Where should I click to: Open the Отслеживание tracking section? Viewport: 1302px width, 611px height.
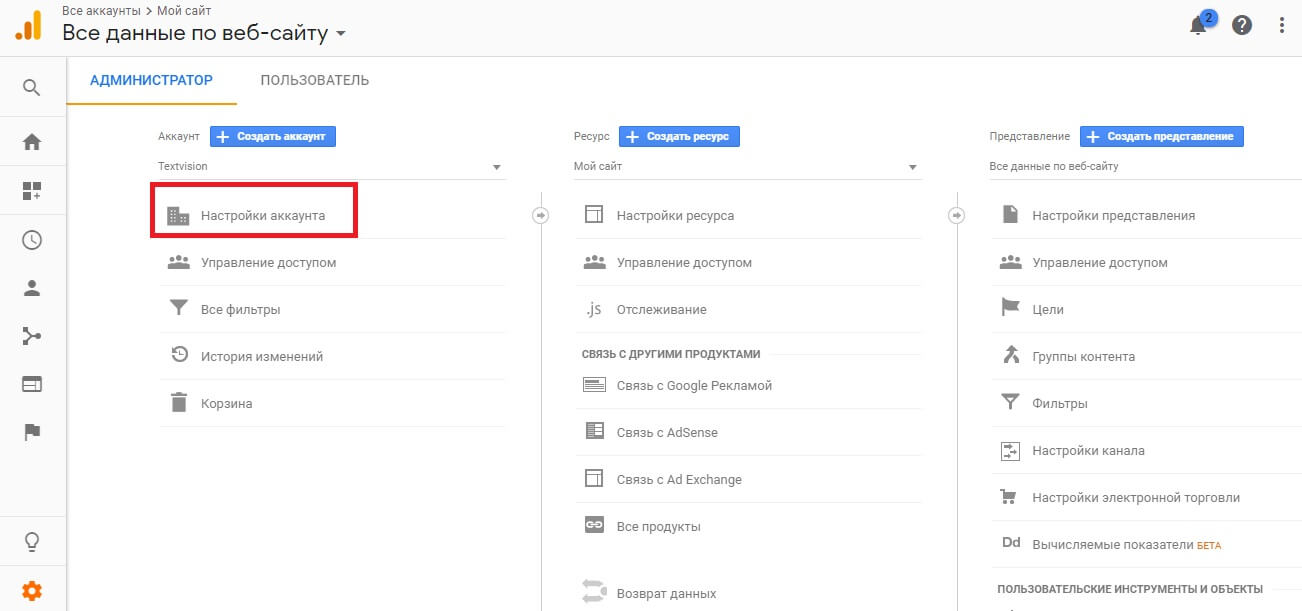661,310
